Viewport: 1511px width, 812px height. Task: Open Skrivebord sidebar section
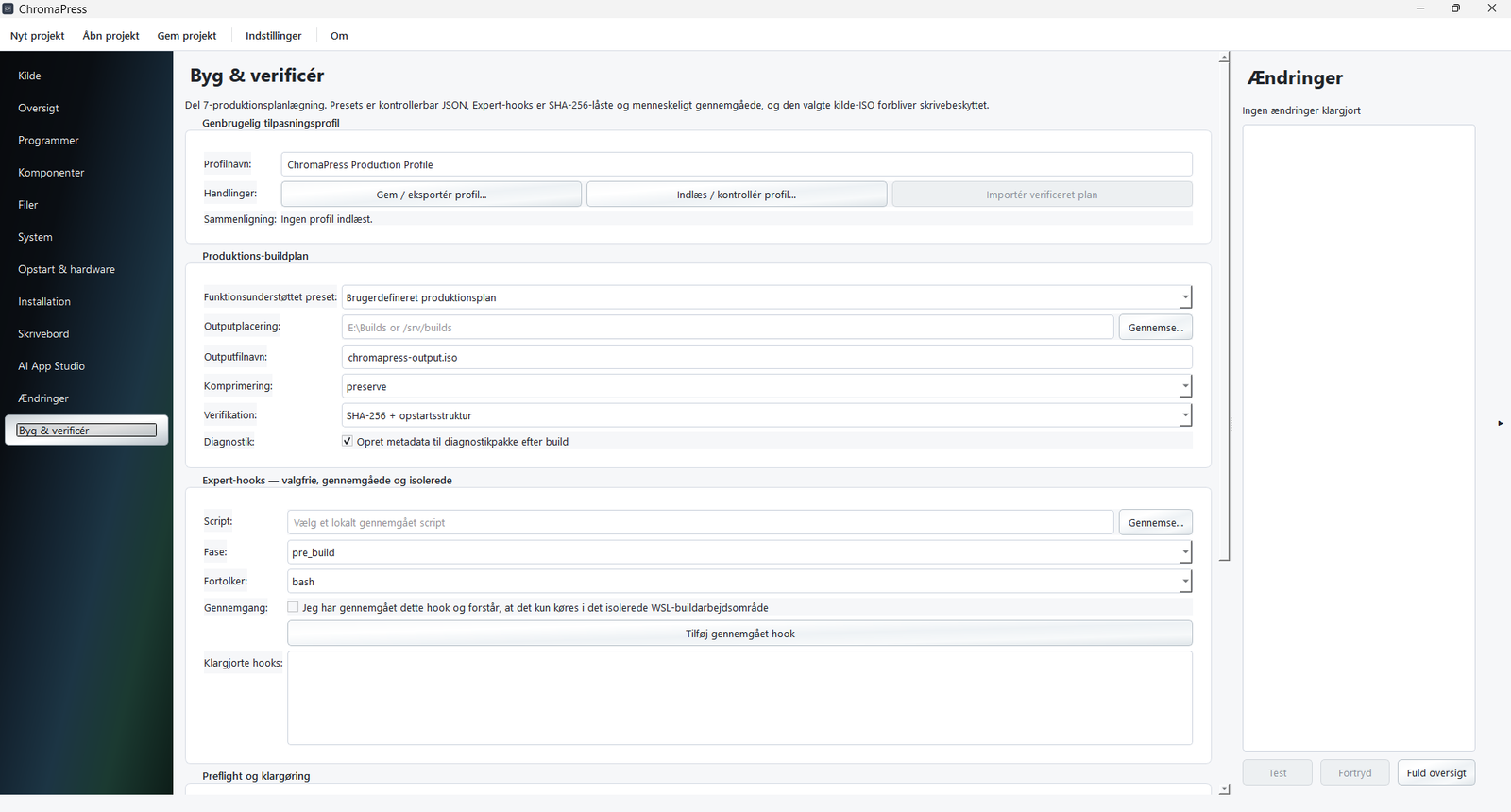(87, 333)
